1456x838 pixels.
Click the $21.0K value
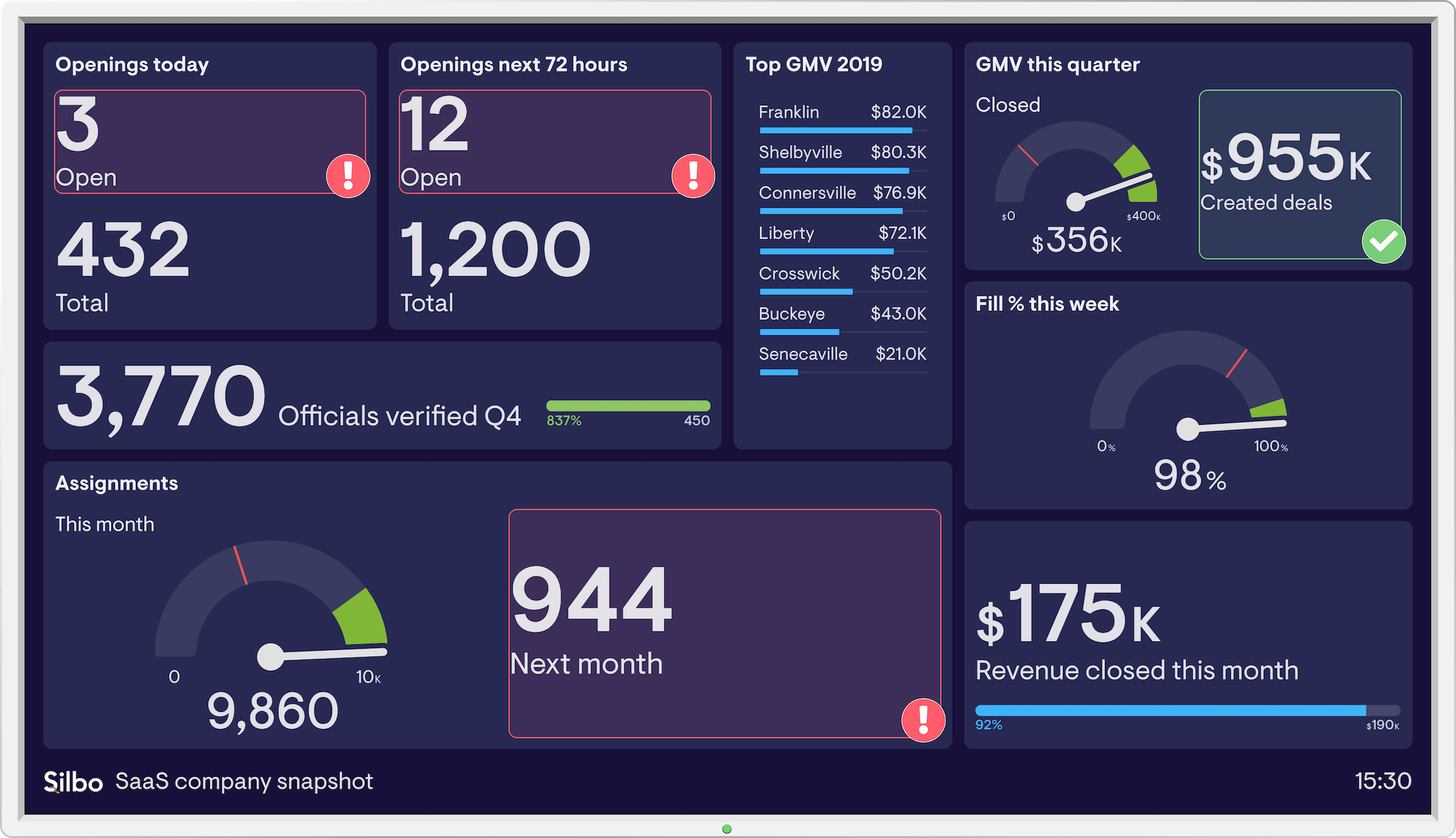901,354
